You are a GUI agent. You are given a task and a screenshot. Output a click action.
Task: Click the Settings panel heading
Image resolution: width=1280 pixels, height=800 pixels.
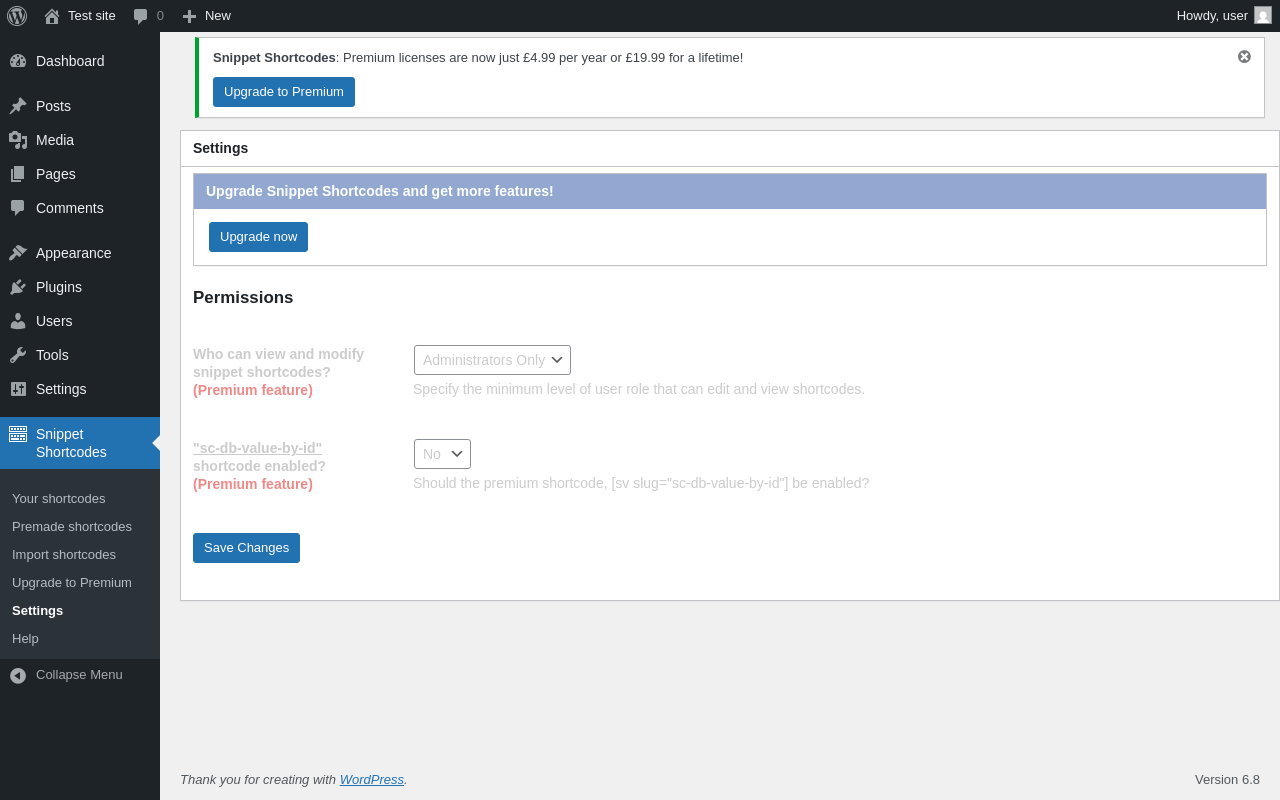[220, 148]
